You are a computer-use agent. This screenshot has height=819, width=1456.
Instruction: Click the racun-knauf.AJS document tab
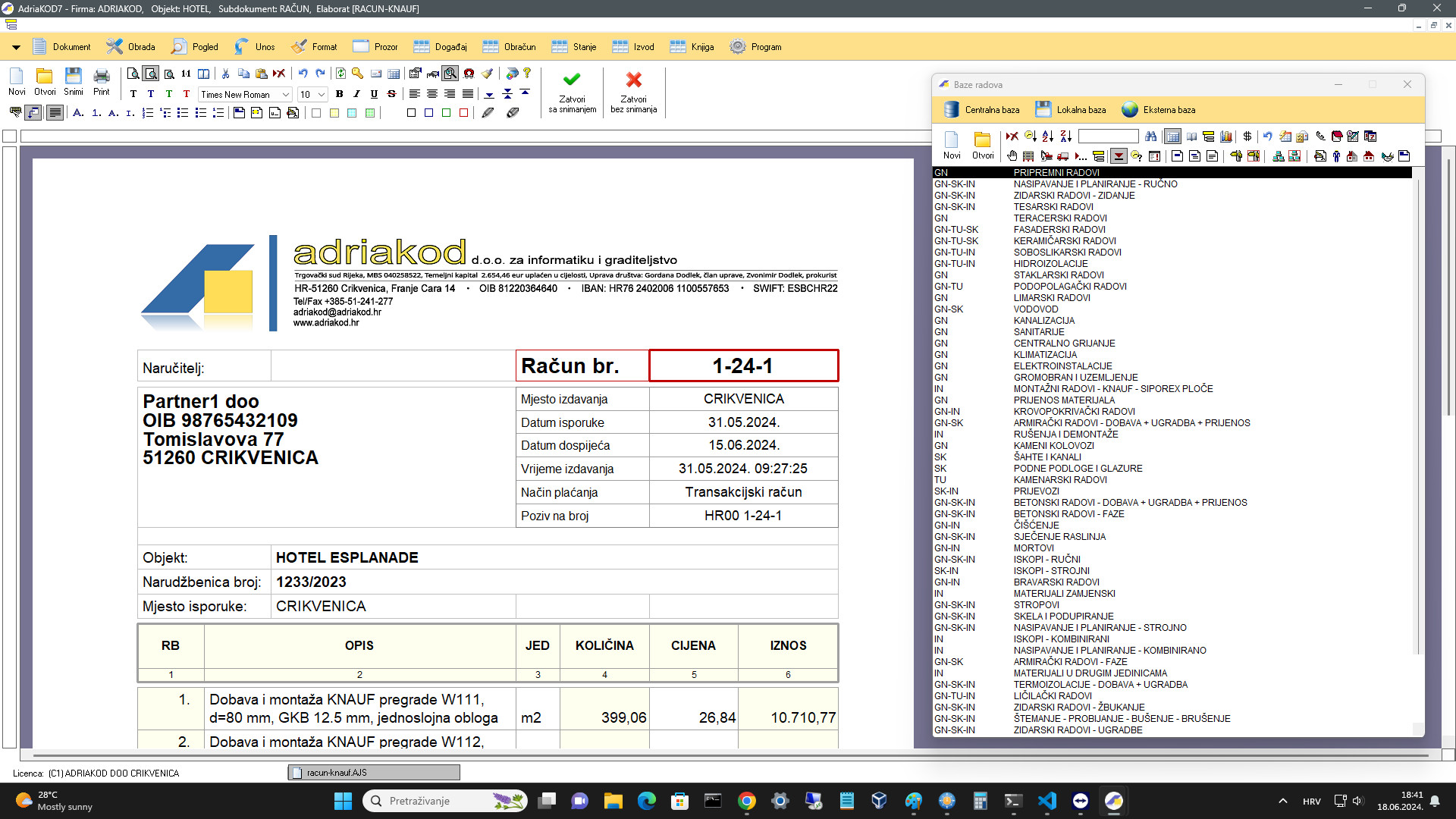(374, 773)
